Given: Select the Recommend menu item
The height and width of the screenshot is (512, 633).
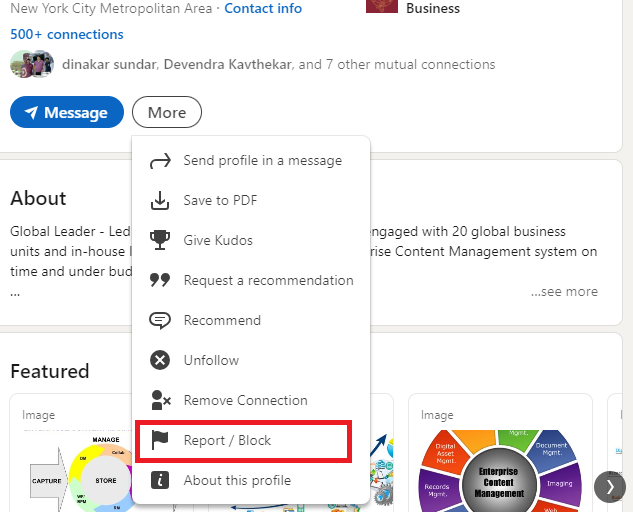Looking at the screenshot, I should pos(251,320).
